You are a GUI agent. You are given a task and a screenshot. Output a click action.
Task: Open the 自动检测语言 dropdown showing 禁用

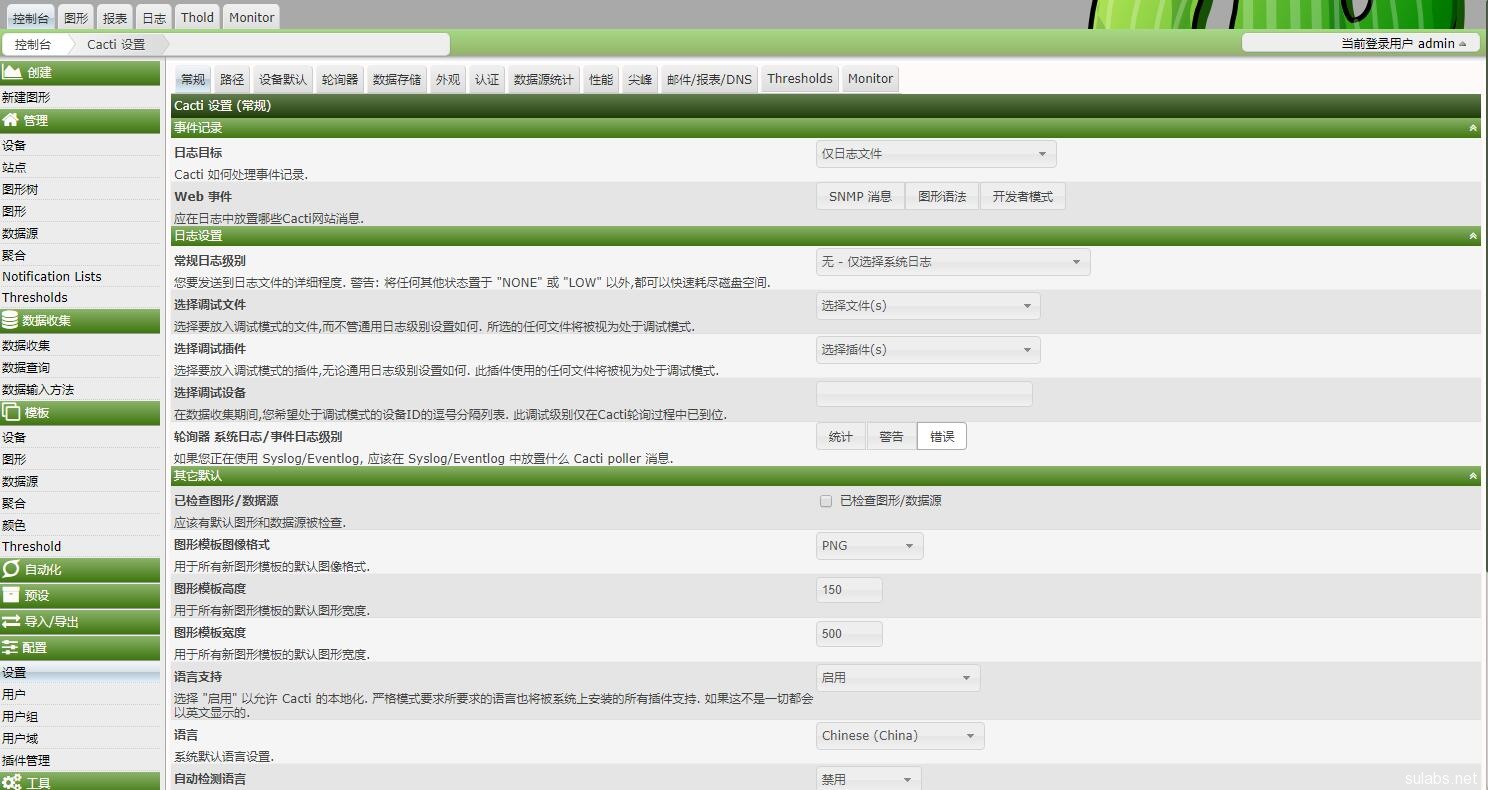pos(868,779)
